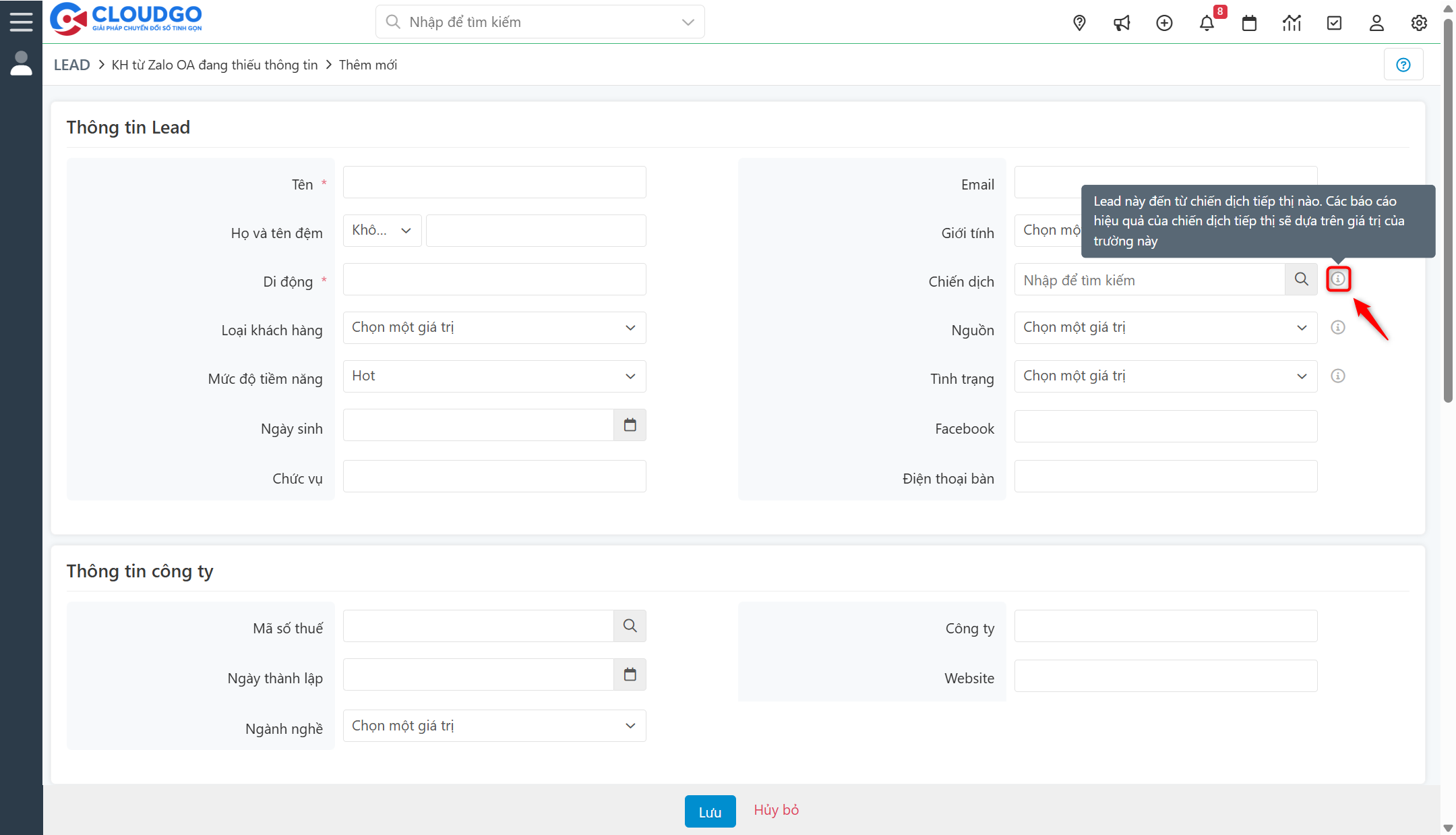Open the calendar icon in header
Image resolution: width=1456 pixels, height=835 pixels.
tap(1249, 23)
